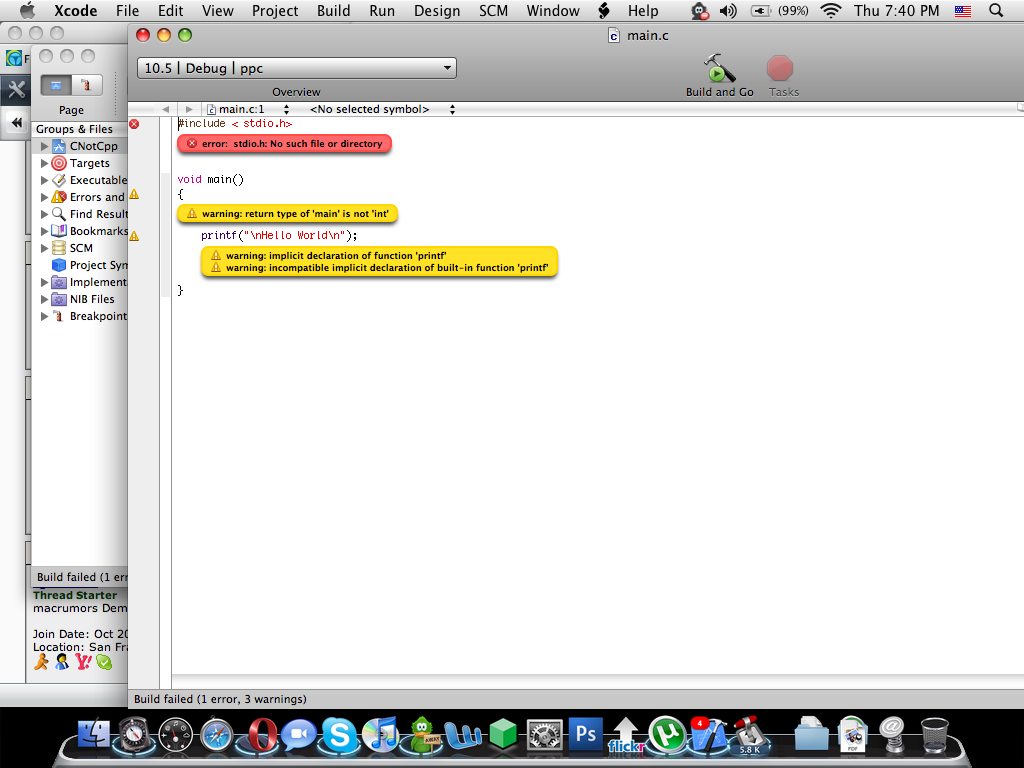Open the Edit menu
This screenshot has width=1024, height=768.
pyautogui.click(x=170, y=10)
